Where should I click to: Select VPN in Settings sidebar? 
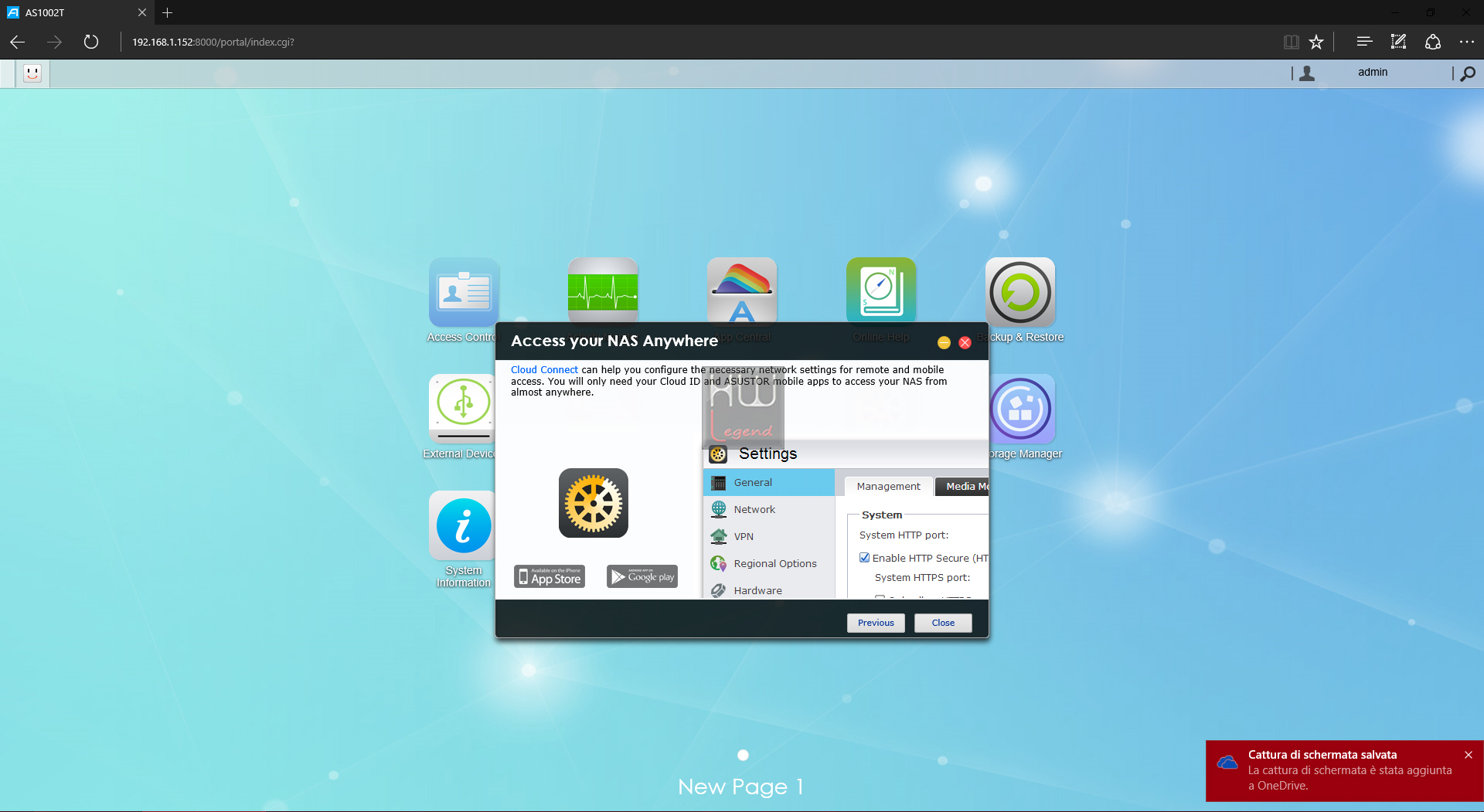click(x=769, y=536)
